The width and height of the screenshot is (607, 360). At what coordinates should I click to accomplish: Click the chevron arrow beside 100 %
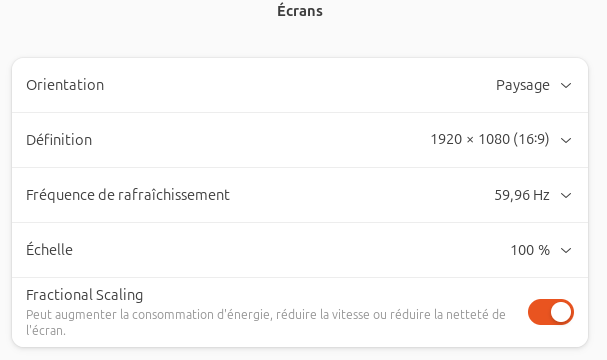click(566, 250)
